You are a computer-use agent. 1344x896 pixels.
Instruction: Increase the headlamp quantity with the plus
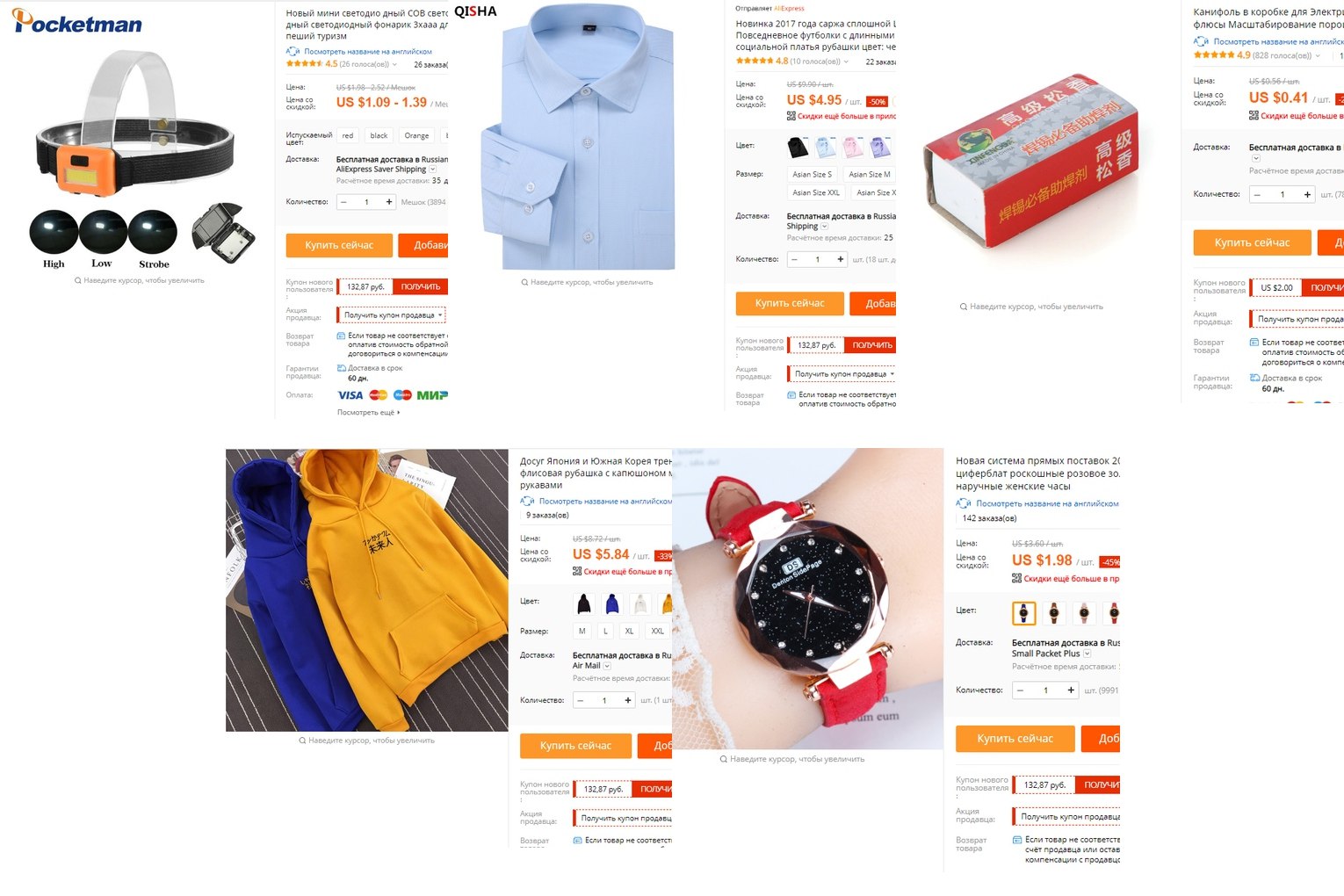(x=389, y=202)
